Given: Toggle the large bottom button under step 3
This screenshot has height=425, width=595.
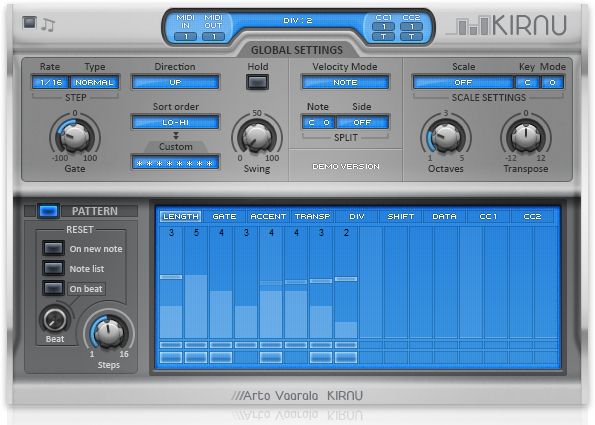Looking at the screenshot, I should 221,357.
